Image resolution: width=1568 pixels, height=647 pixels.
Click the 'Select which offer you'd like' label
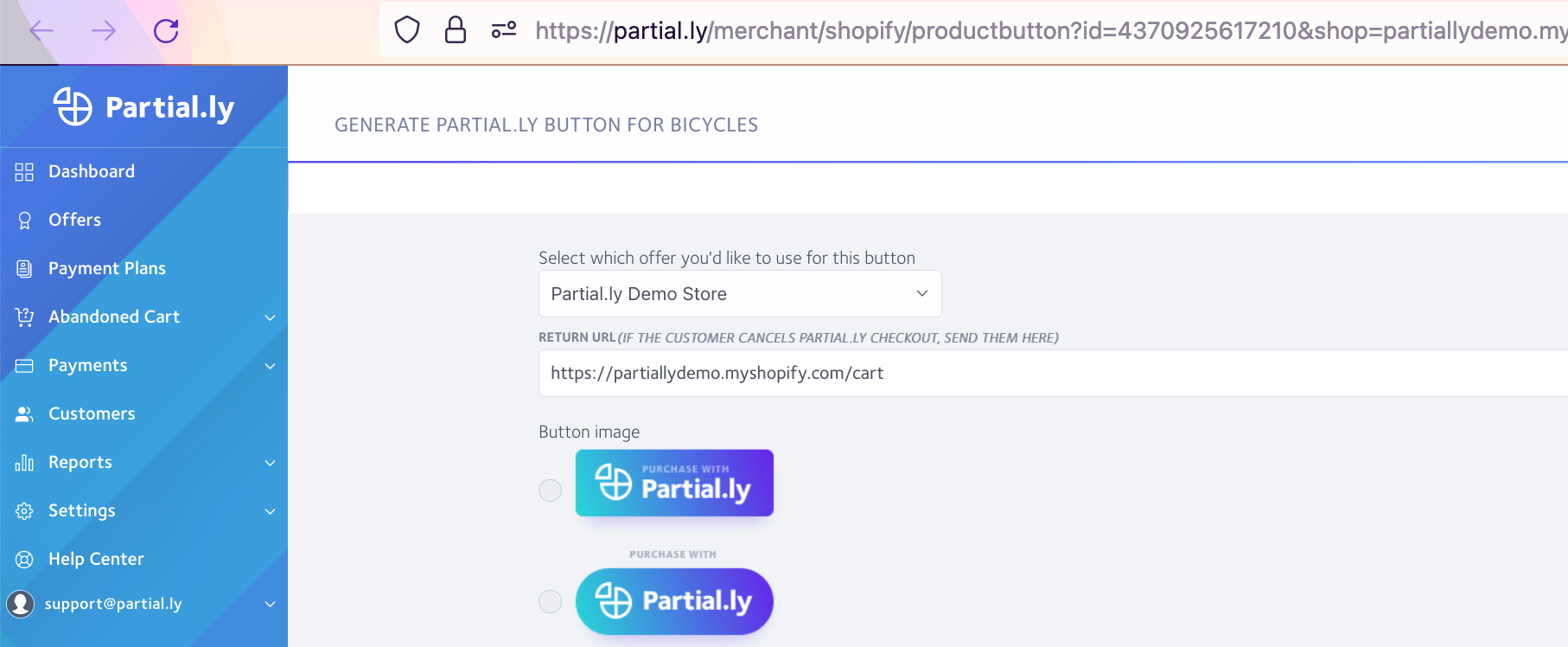pos(727,258)
